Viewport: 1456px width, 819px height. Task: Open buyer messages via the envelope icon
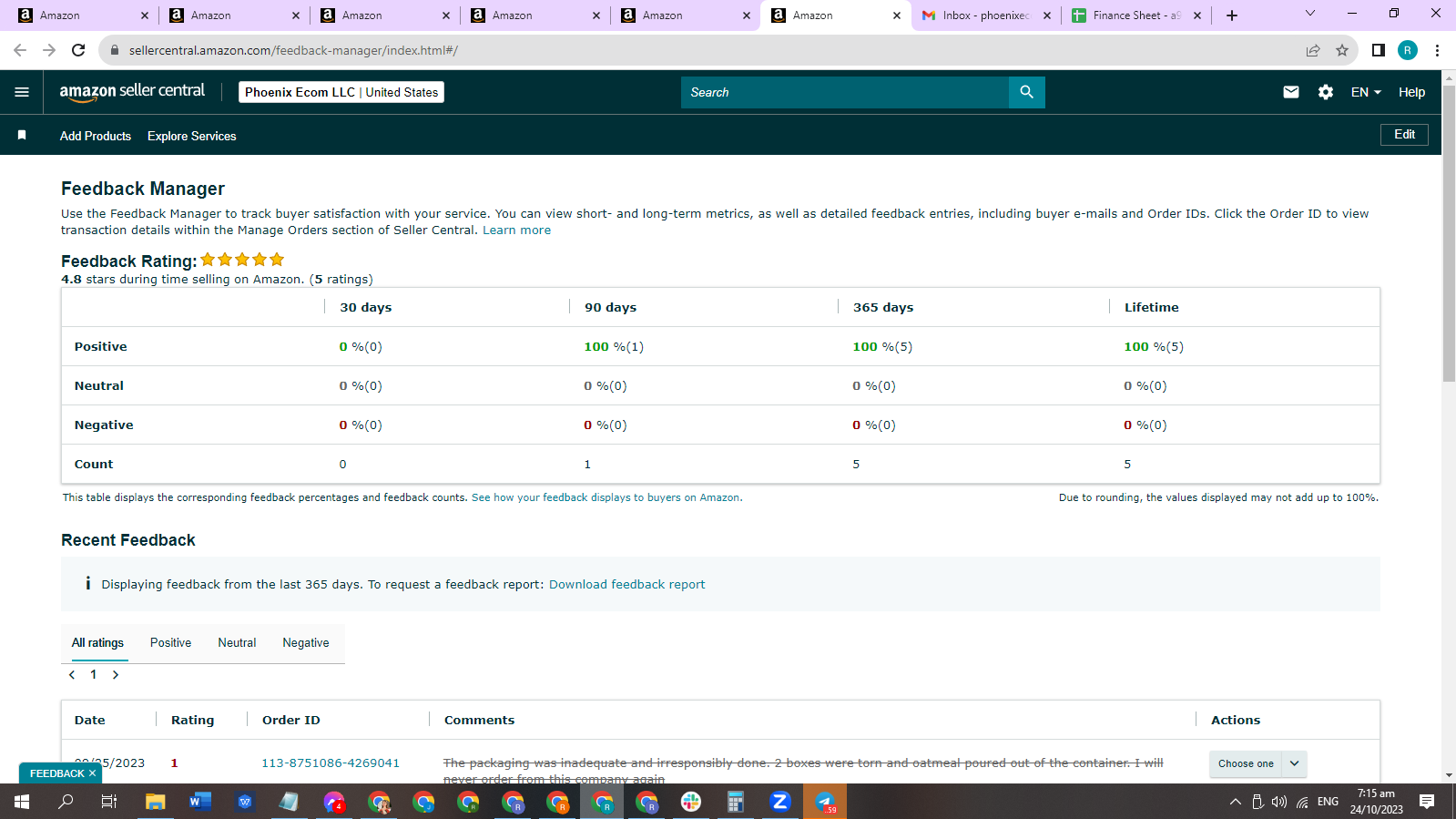pos(1291,92)
